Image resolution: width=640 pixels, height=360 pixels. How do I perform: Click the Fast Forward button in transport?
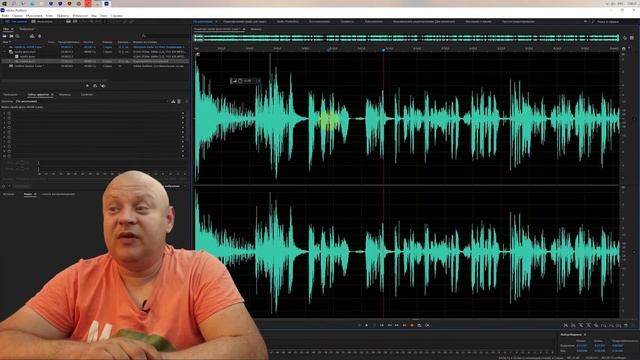[x=397, y=325]
